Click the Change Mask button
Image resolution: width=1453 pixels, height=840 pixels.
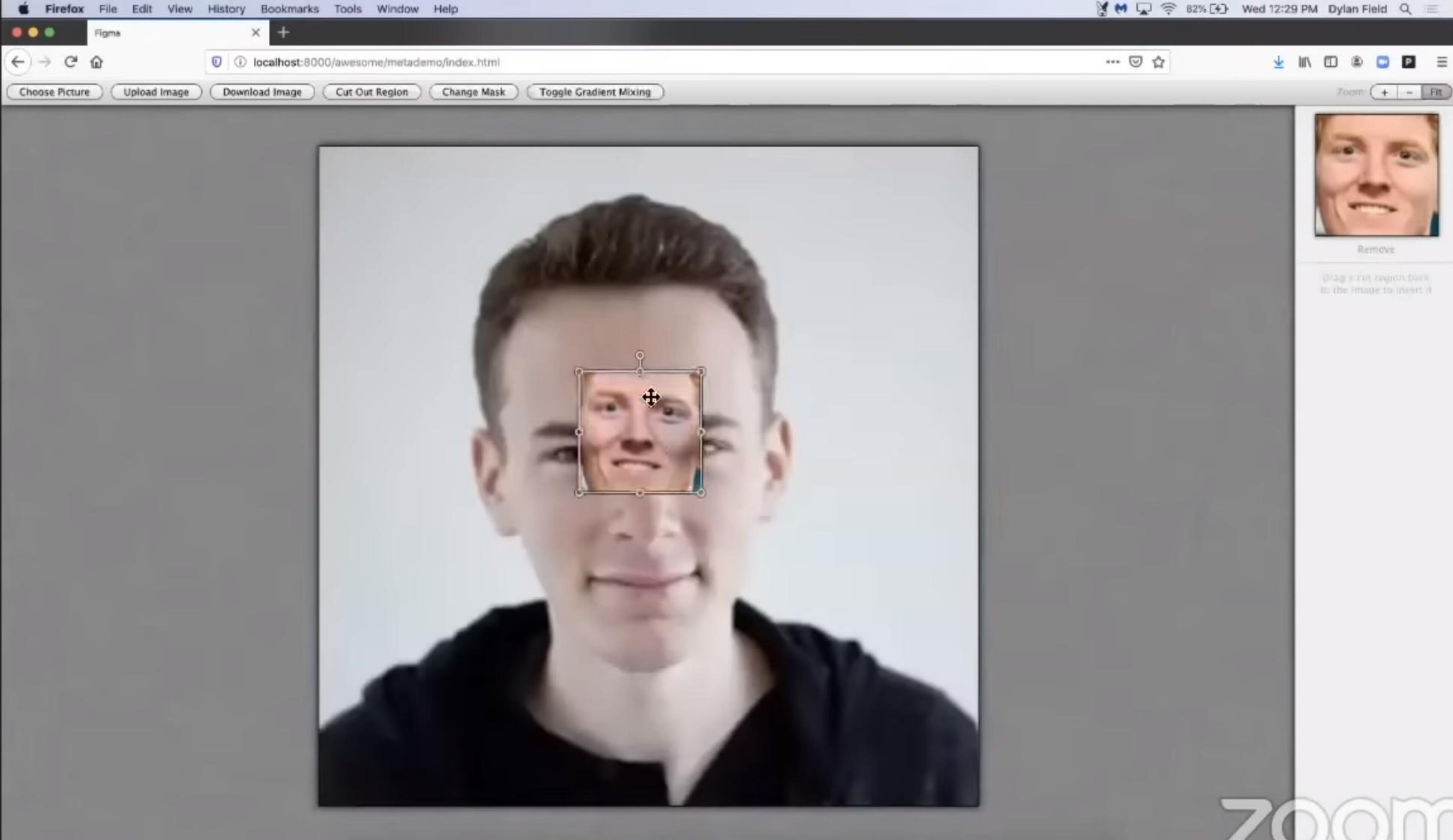[473, 92]
